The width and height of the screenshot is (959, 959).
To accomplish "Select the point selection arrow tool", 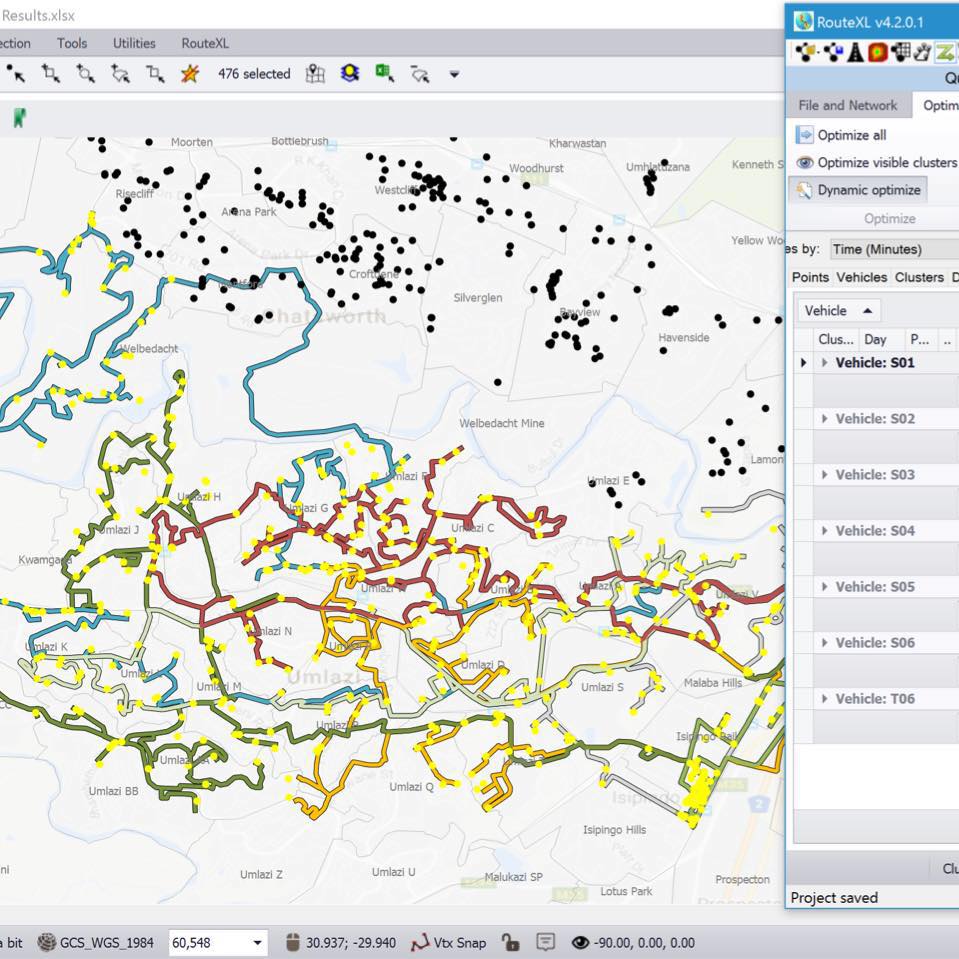I will coord(17,74).
